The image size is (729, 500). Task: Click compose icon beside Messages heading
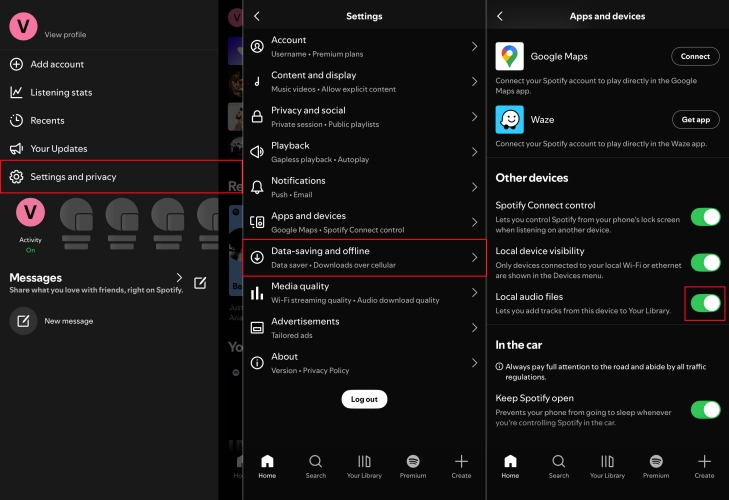click(200, 283)
